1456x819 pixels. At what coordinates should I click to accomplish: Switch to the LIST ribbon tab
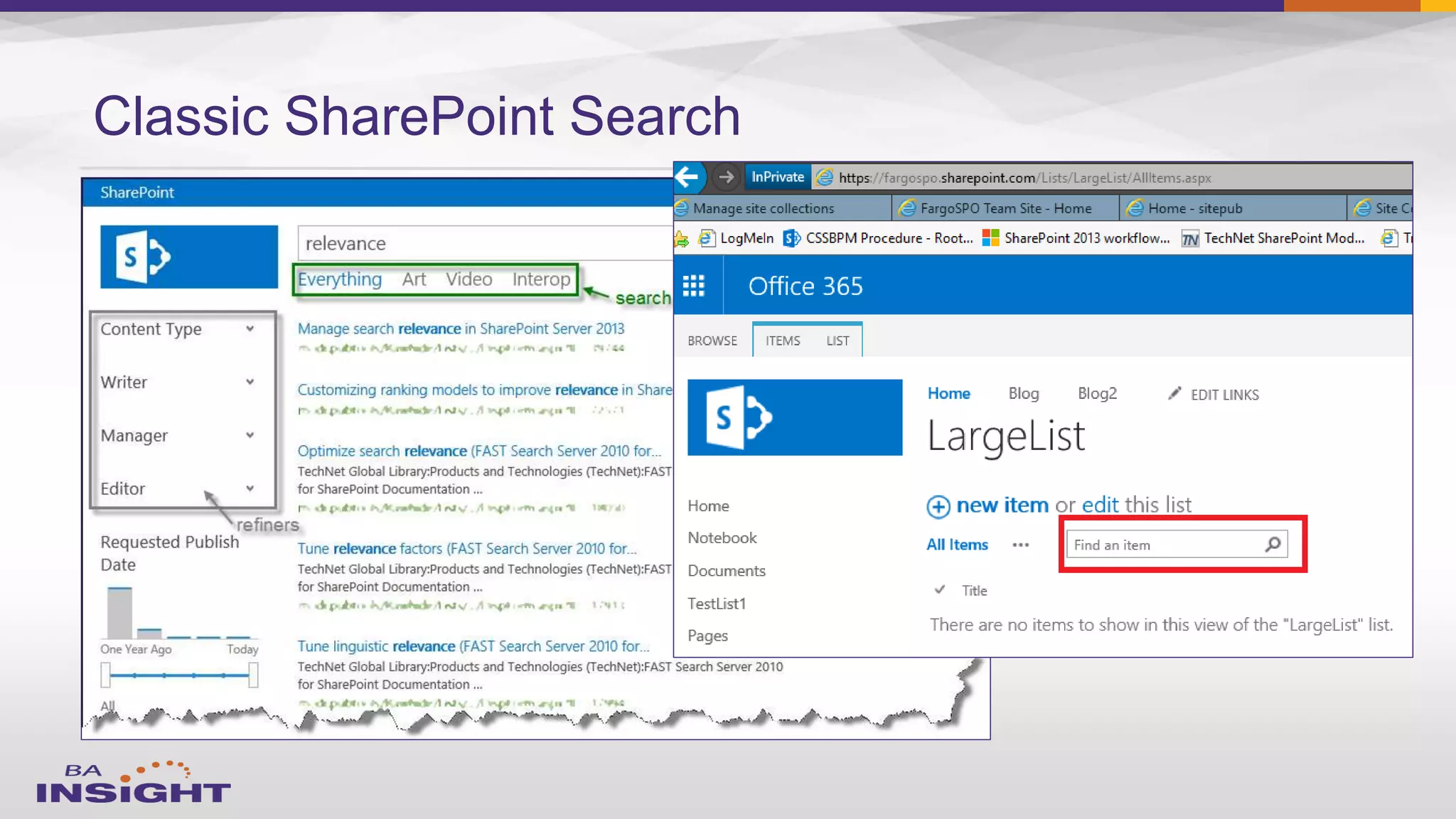coord(837,341)
